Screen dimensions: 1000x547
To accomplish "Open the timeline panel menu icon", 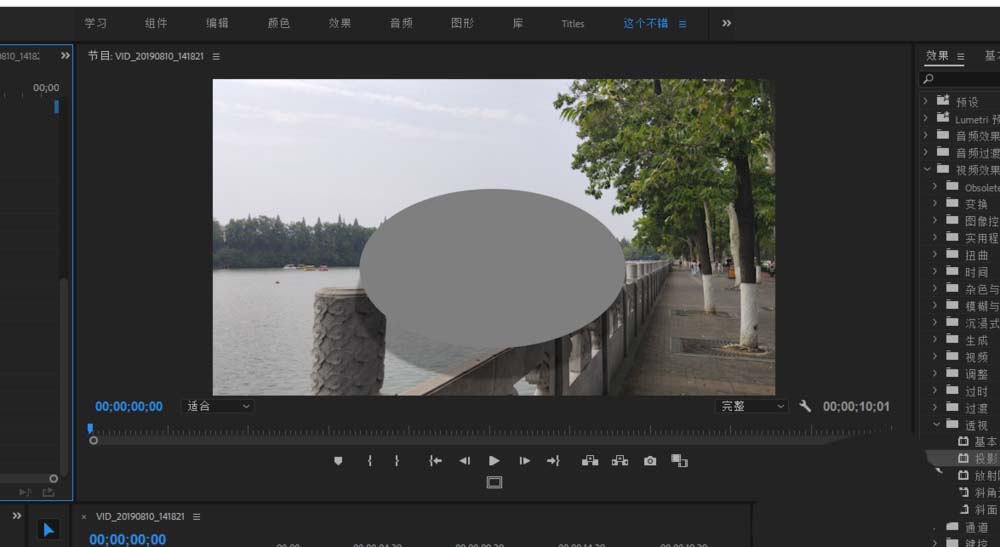I will coord(196,517).
